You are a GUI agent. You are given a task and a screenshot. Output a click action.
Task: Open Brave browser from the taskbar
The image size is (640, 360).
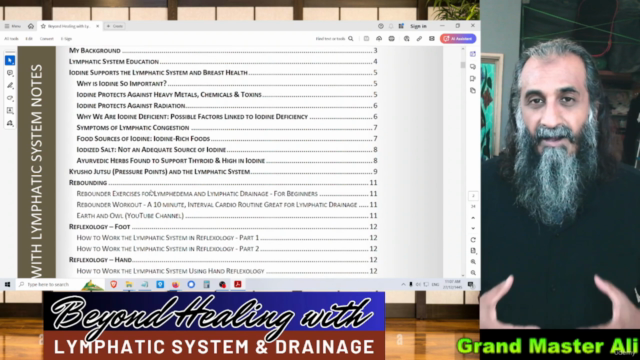(x=113, y=284)
